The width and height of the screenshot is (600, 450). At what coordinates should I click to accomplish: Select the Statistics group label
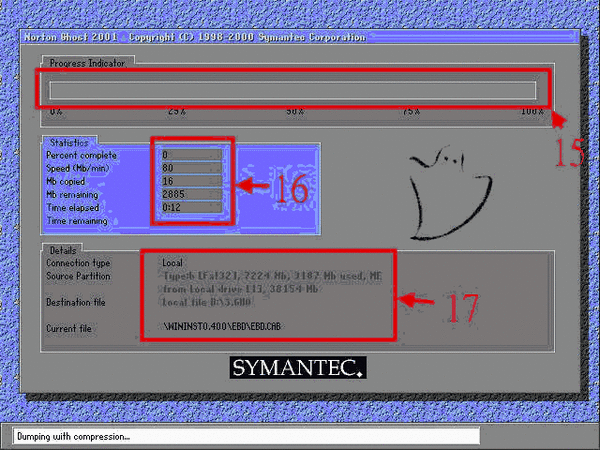[69, 142]
